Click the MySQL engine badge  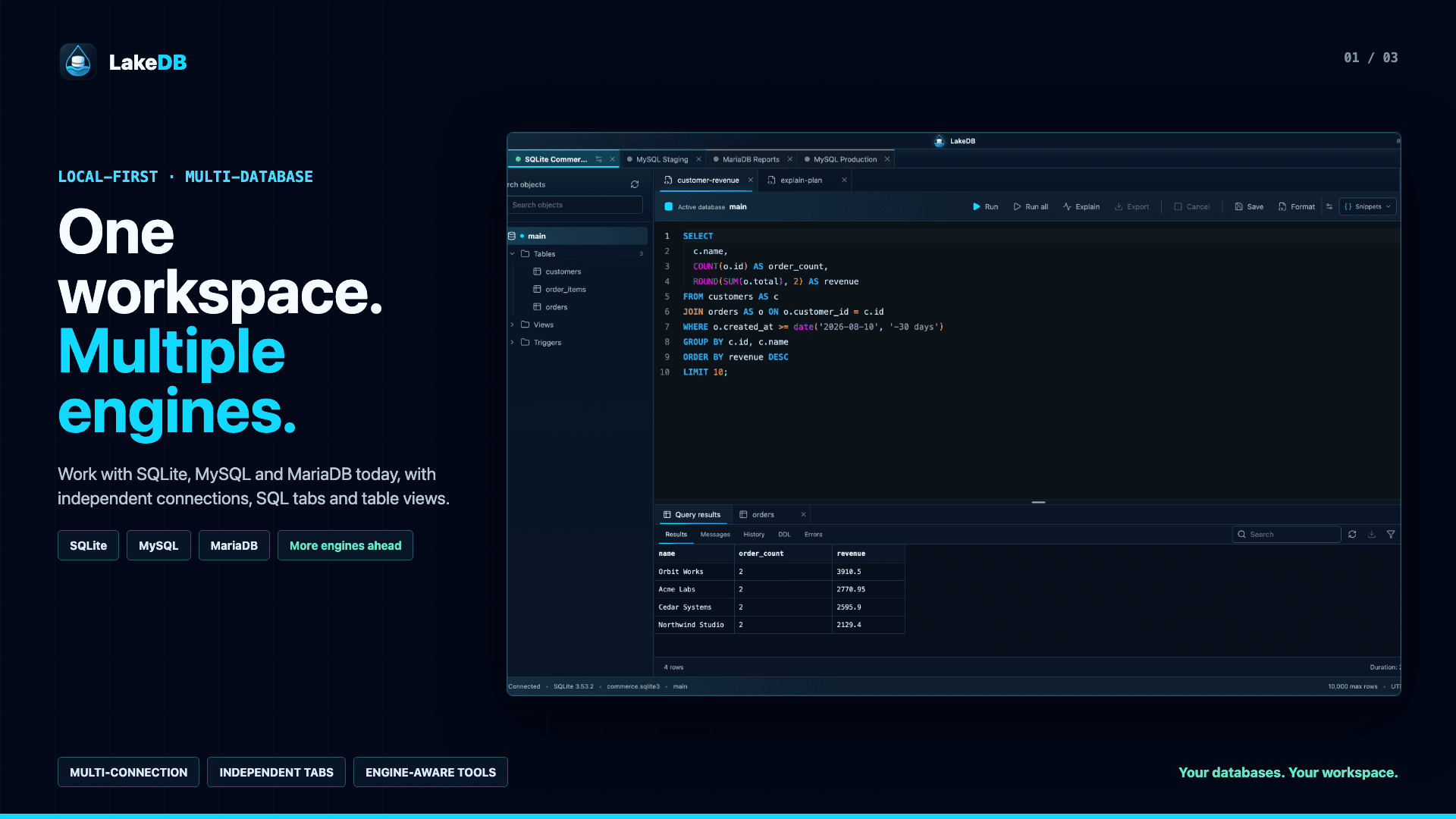pyautogui.click(x=158, y=545)
